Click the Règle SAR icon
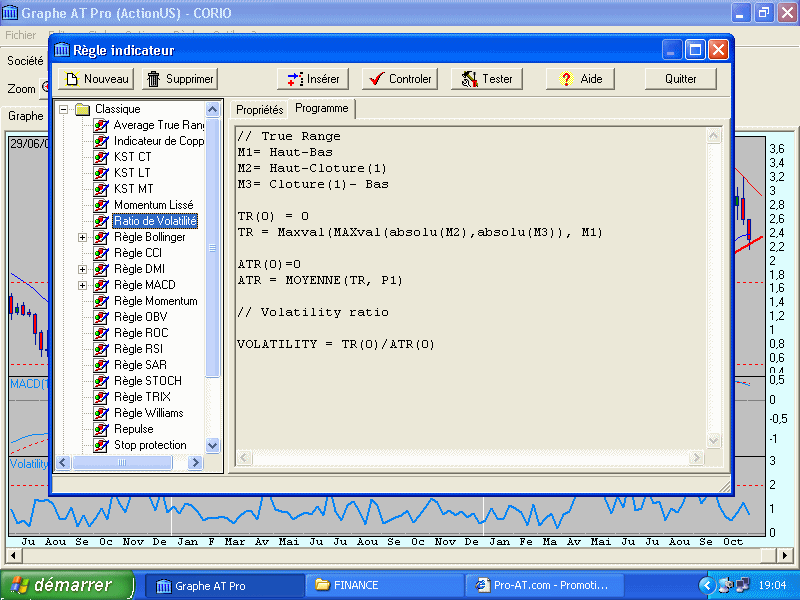Screen dimensions: 800x600 click(x=101, y=365)
